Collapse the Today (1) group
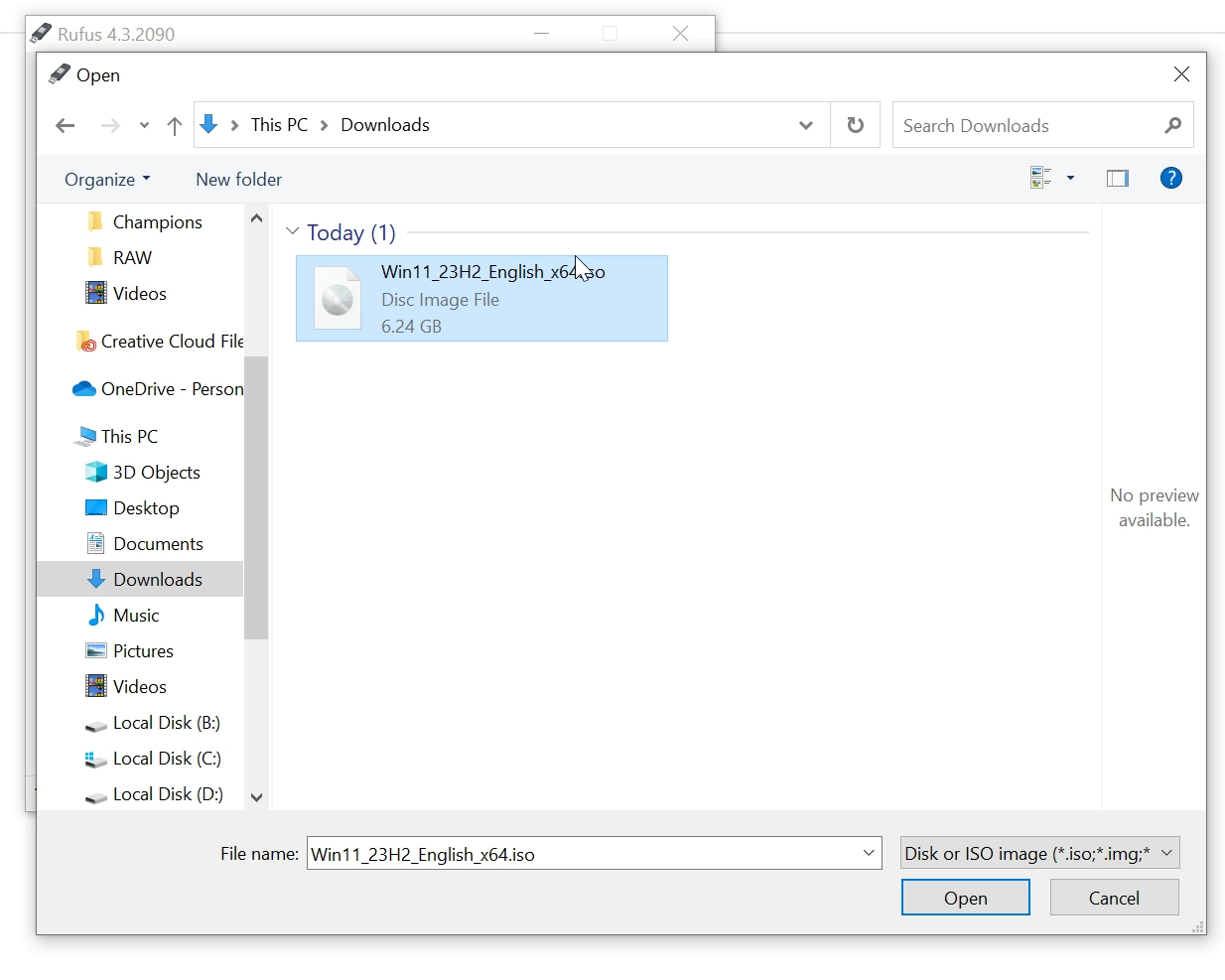1225x980 pixels. (293, 231)
